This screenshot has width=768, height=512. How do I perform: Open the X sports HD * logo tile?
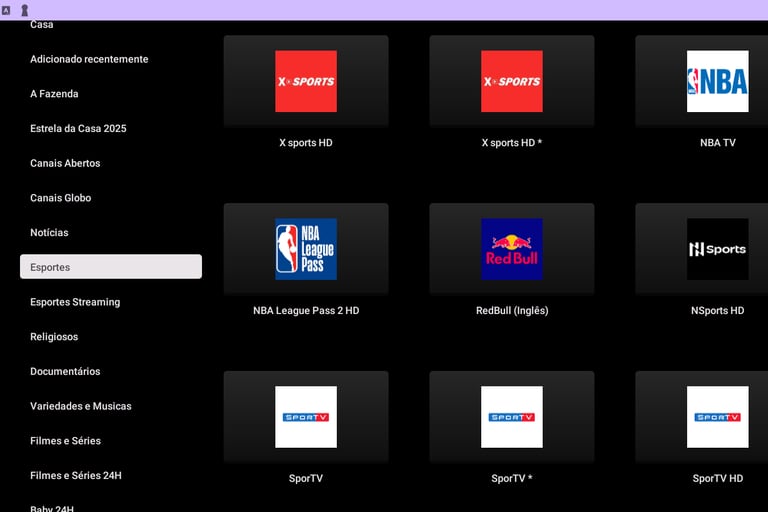click(512, 81)
